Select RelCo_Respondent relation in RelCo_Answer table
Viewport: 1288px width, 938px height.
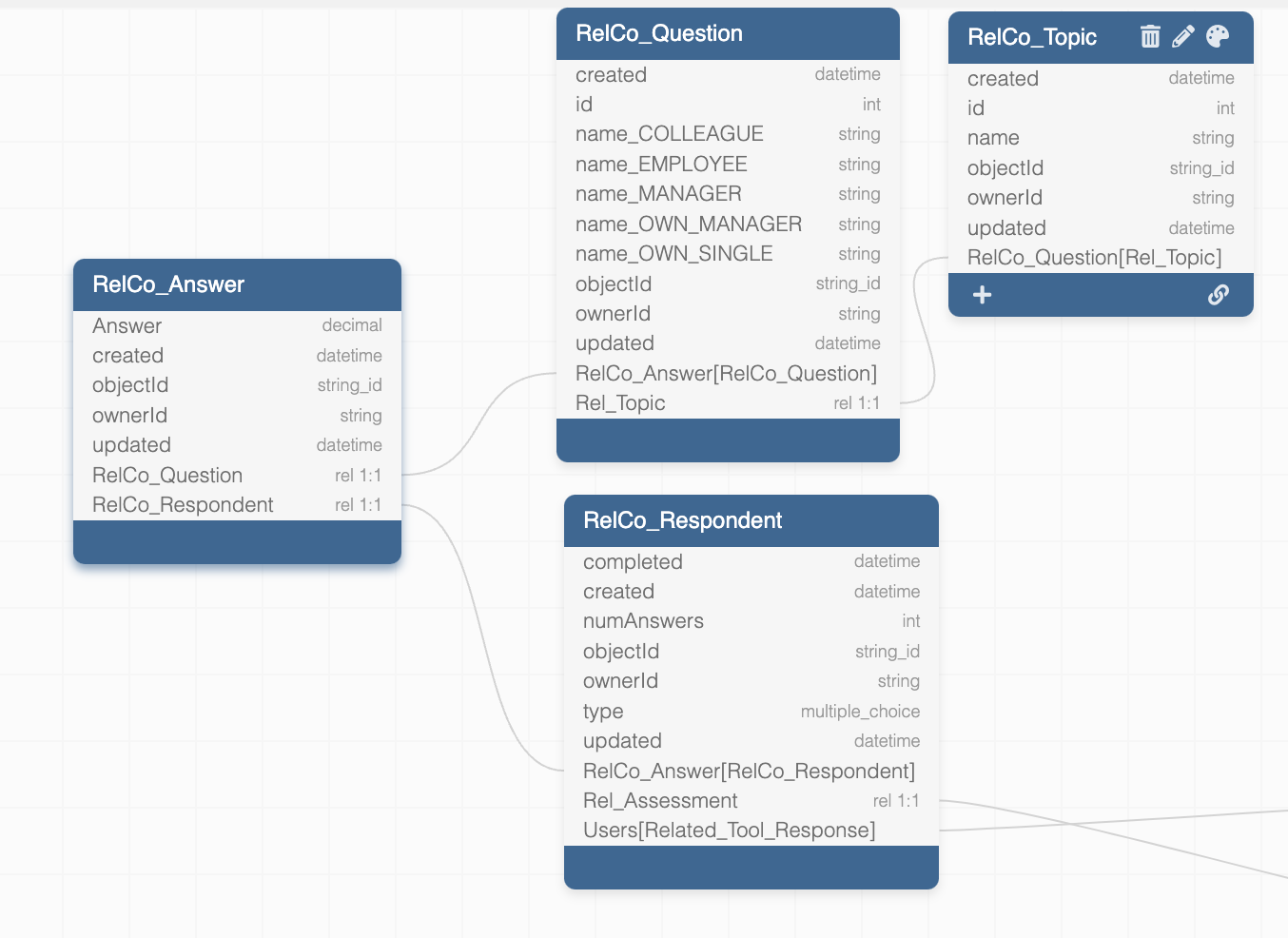click(237, 505)
